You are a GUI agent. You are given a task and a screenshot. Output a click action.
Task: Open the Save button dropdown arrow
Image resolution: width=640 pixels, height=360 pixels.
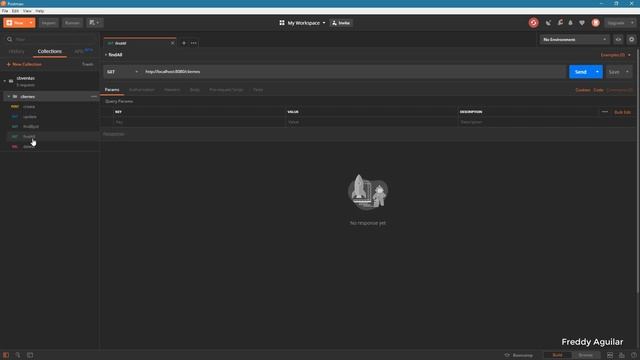click(x=627, y=72)
